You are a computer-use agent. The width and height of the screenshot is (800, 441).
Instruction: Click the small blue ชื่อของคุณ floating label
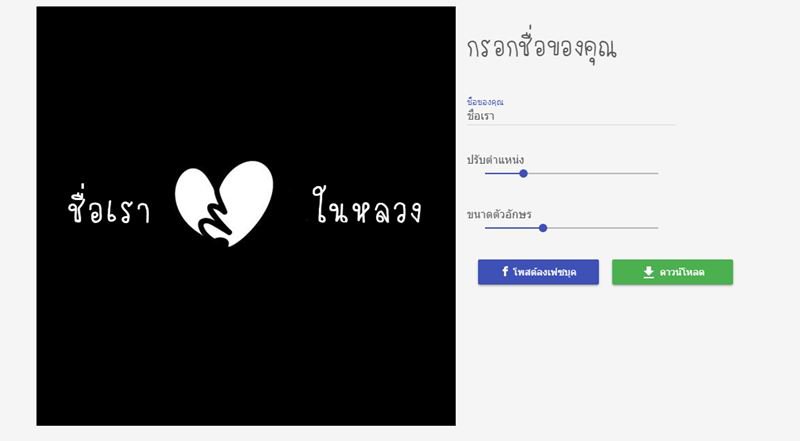pos(485,102)
